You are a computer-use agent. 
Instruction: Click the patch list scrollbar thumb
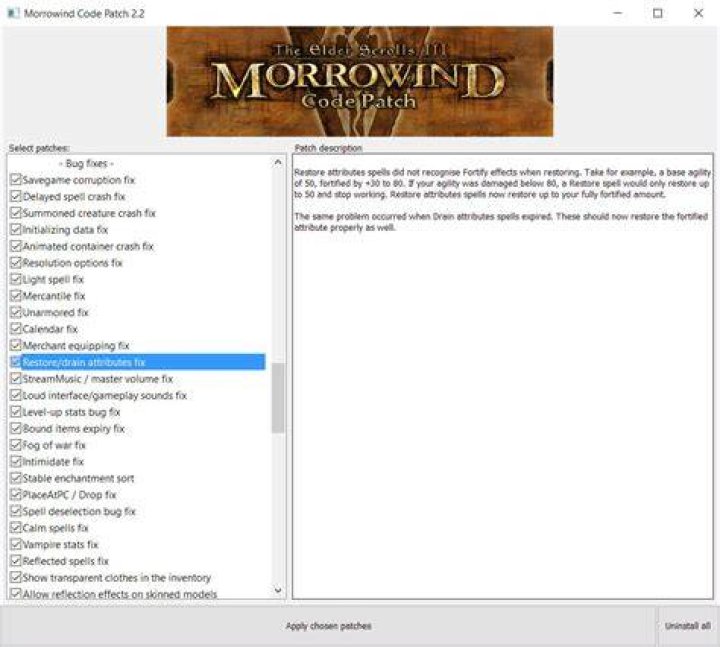(278, 398)
